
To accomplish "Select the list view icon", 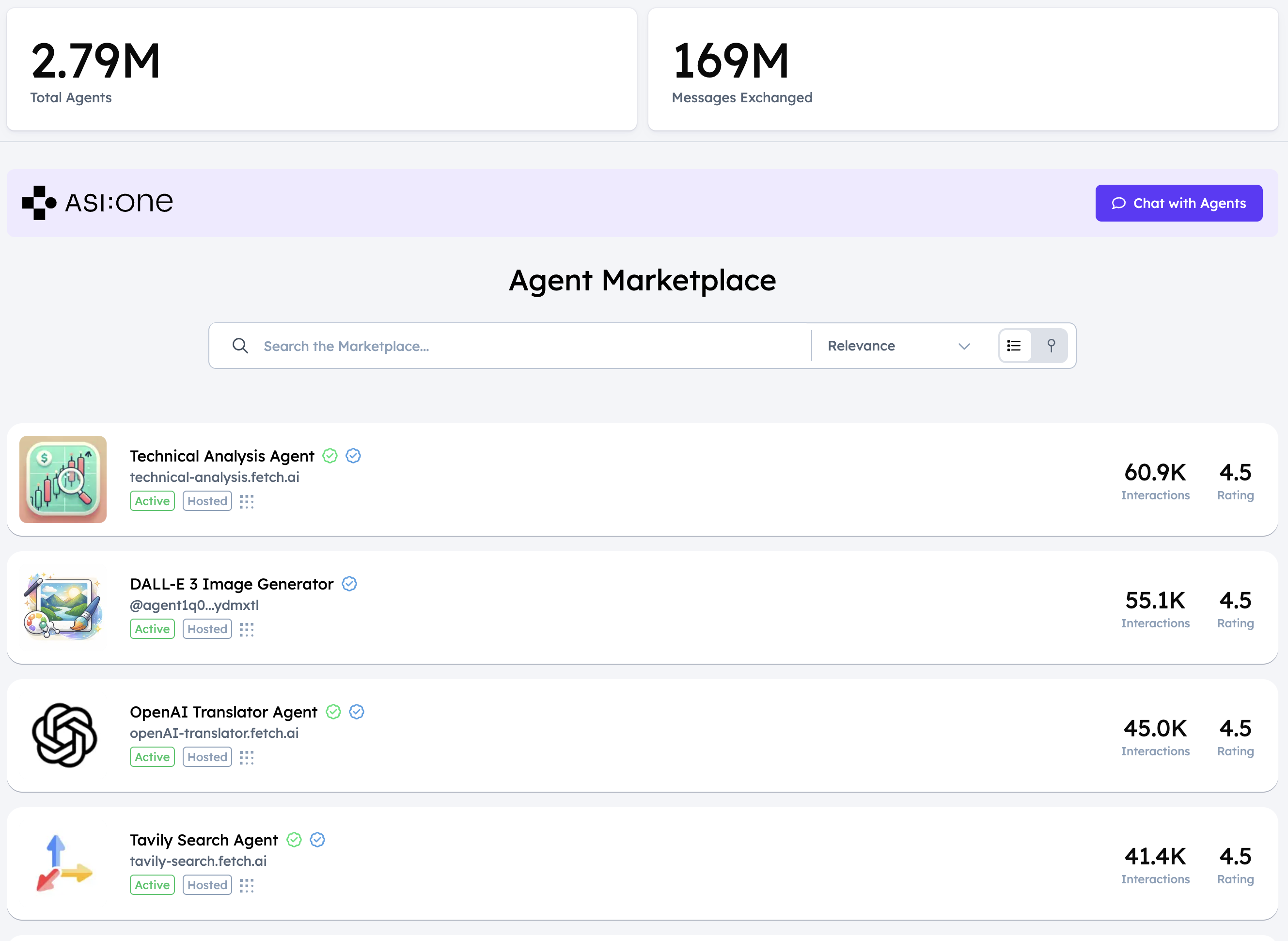I will [x=1014, y=345].
